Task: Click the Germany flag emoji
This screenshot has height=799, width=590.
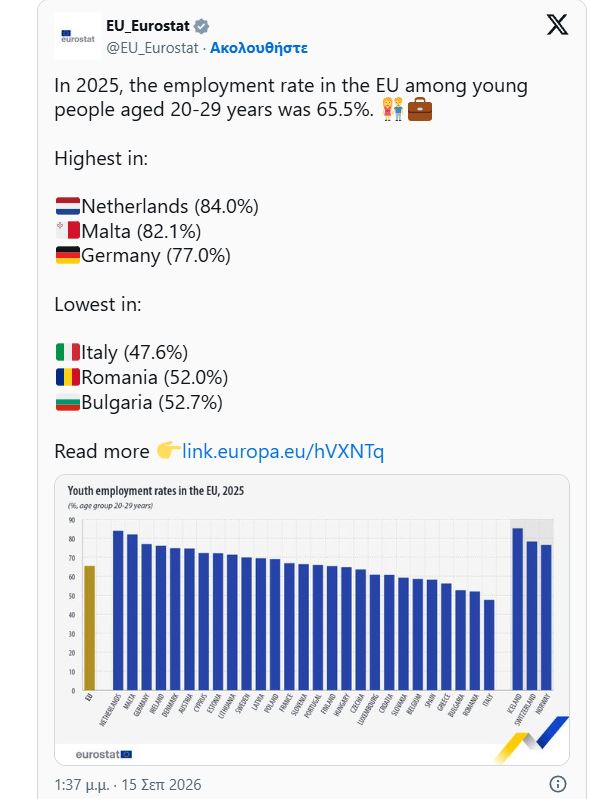Action: (68, 255)
